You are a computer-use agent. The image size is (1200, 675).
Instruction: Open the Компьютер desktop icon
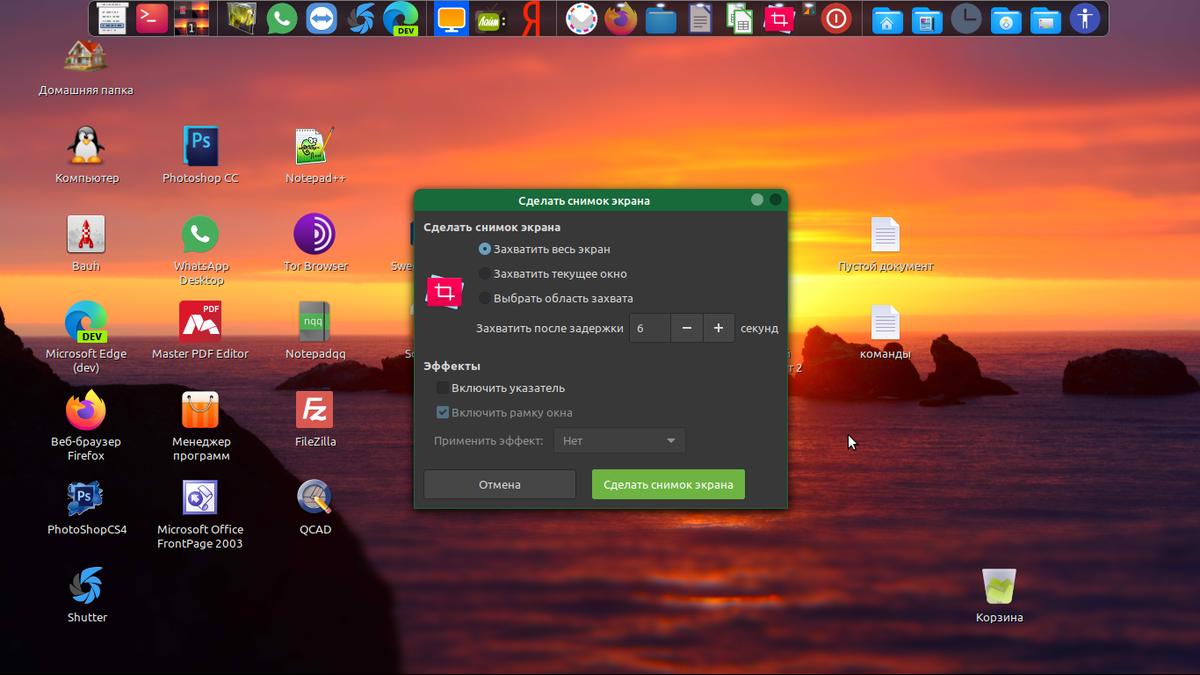[87, 155]
